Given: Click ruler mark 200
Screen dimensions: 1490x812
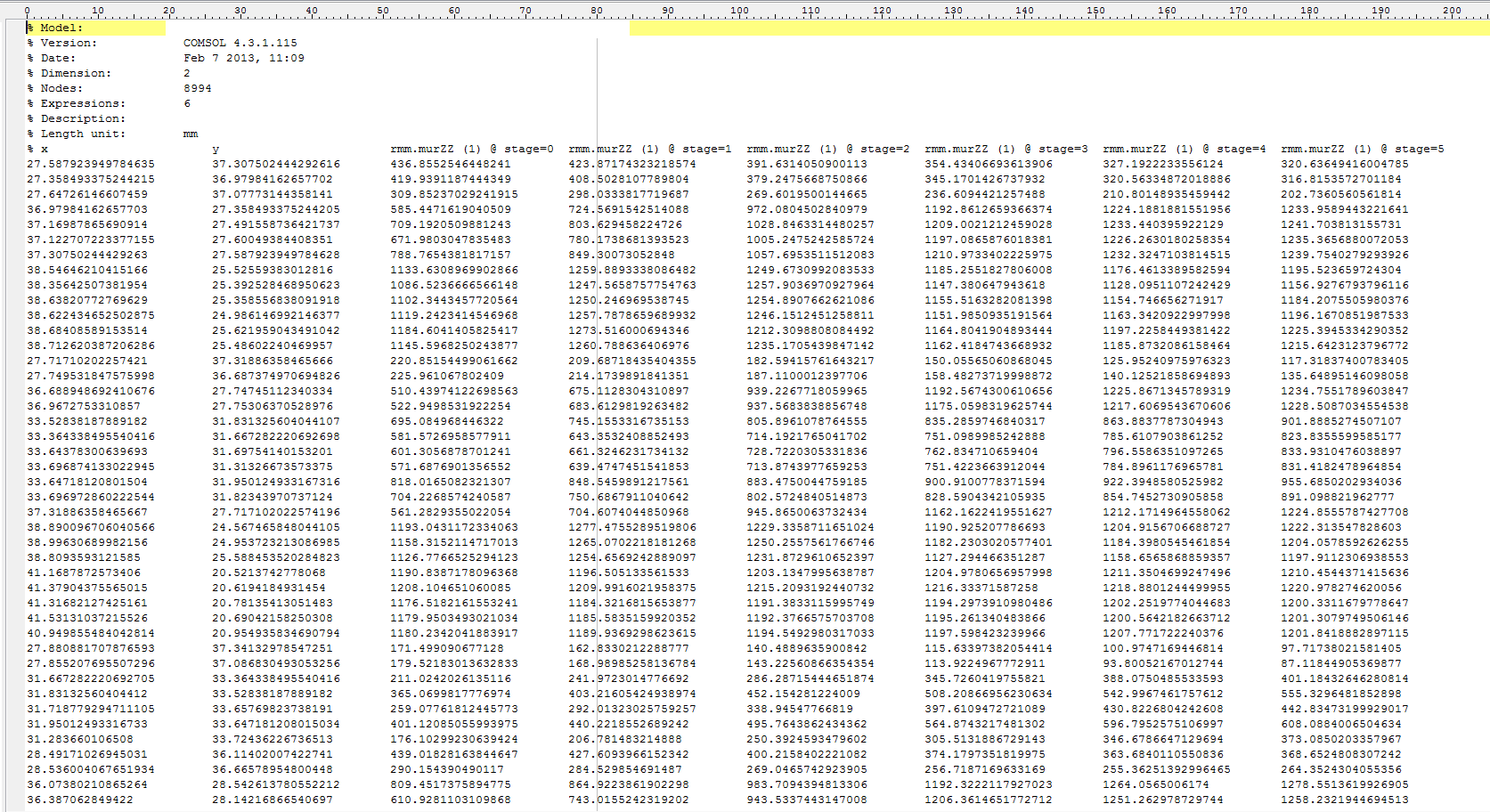Looking at the screenshot, I should click(1452, 11).
